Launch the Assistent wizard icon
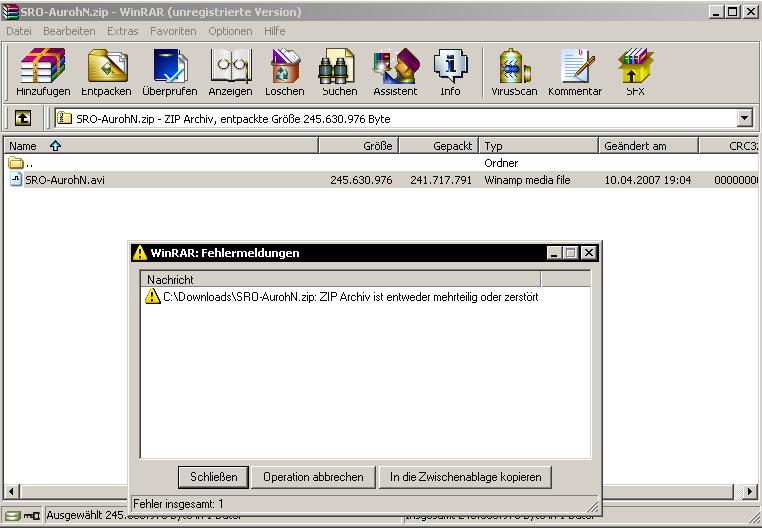762x528 pixels. click(395, 72)
